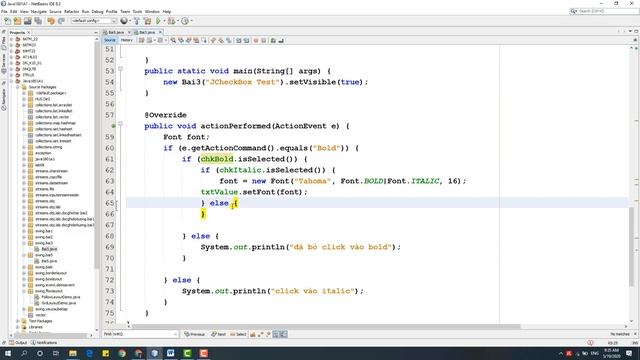This screenshot has height=360, width=640.
Task: Open the File menu
Action: click(x=4, y=11)
